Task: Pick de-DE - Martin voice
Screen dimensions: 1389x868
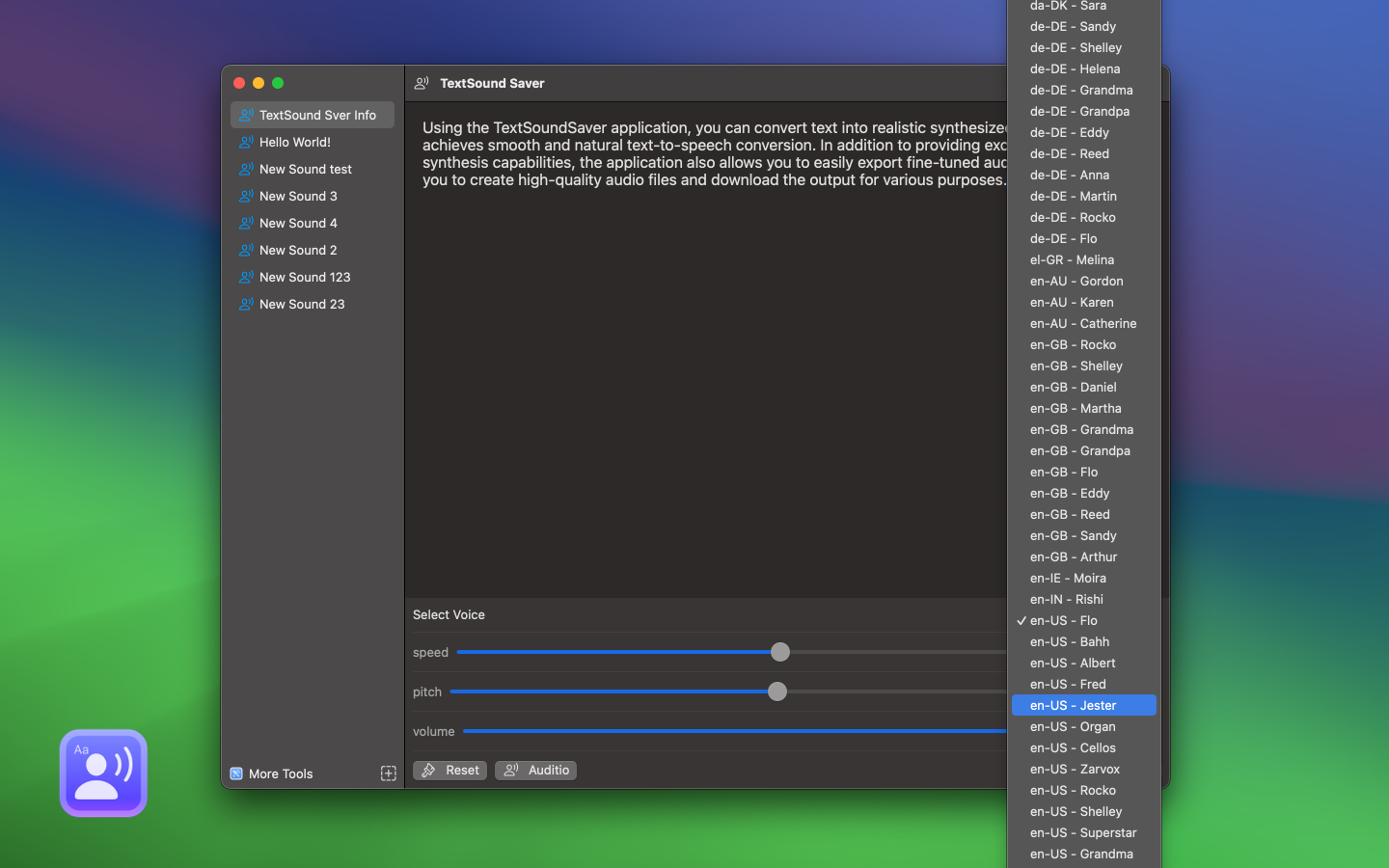Action: [x=1084, y=196]
